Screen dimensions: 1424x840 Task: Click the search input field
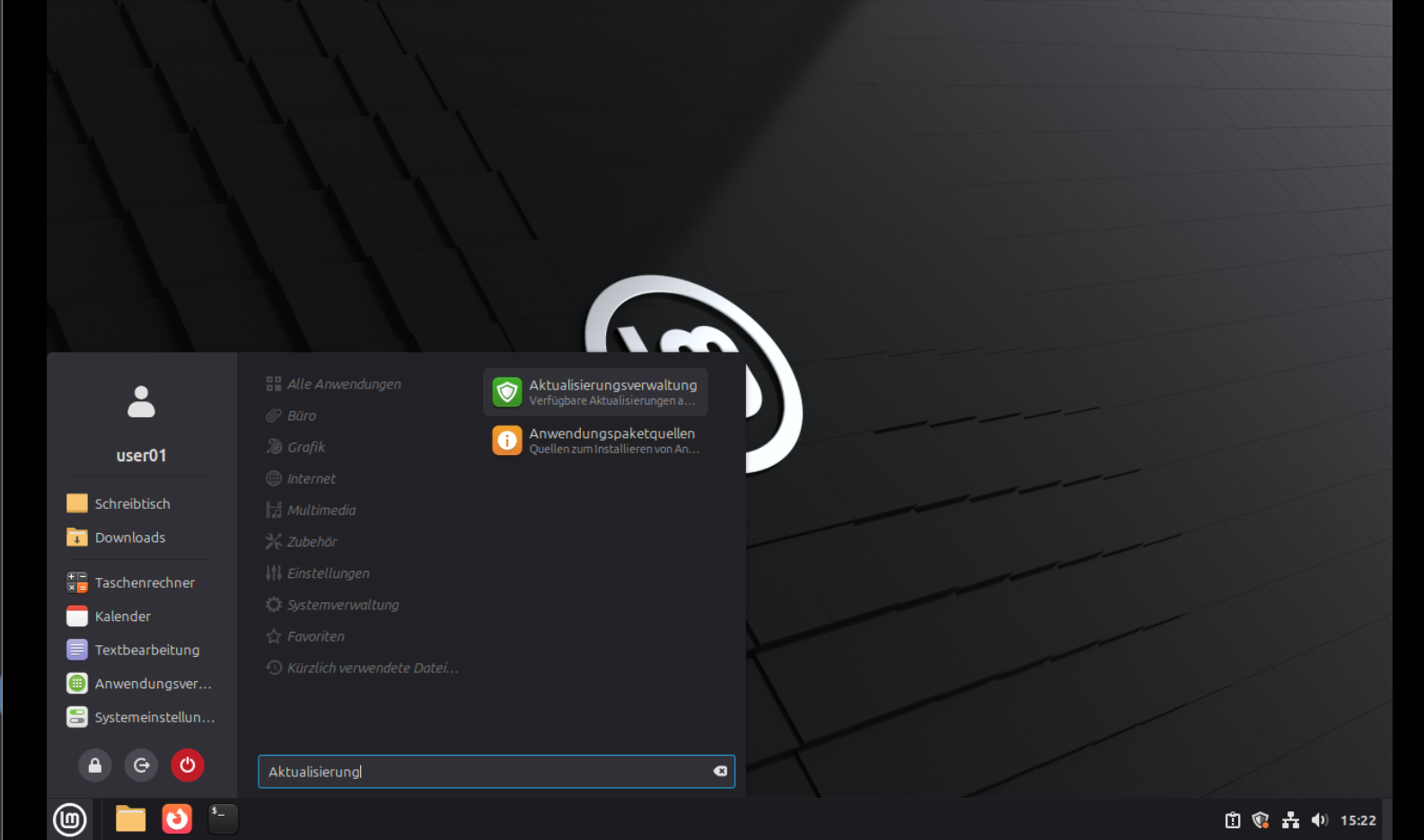485,772
